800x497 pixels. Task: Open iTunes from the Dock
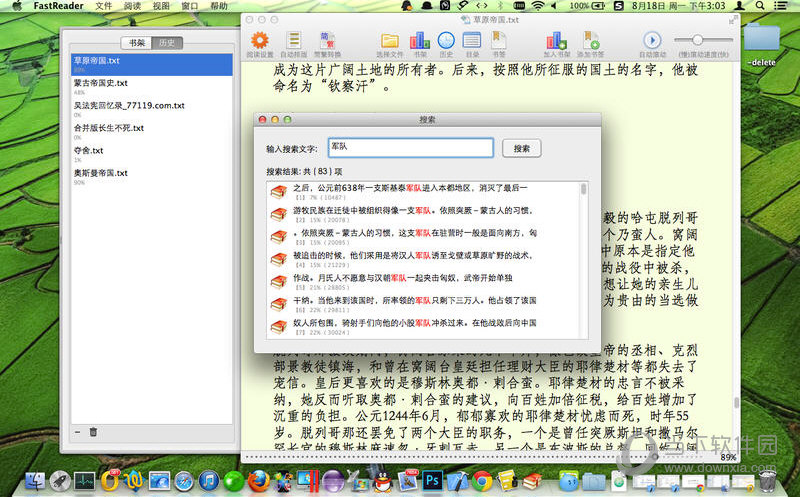click(x=209, y=481)
